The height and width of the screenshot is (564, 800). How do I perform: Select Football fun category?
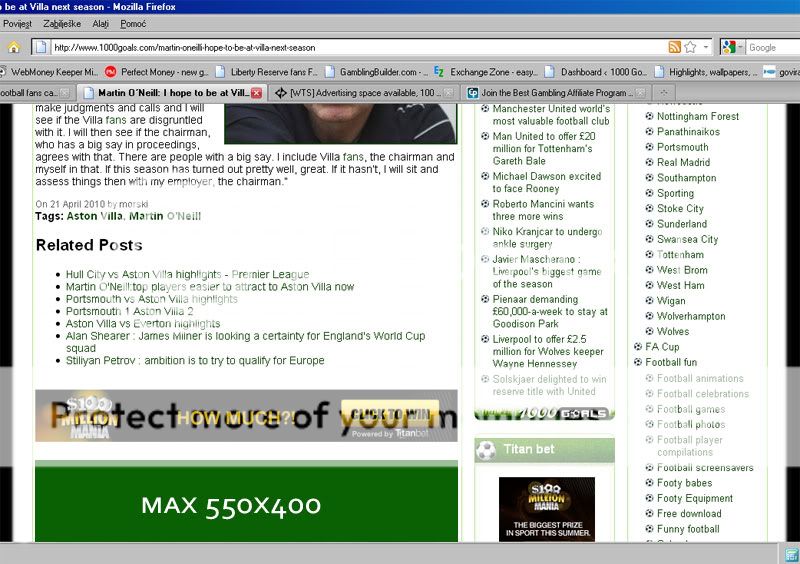point(671,362)
